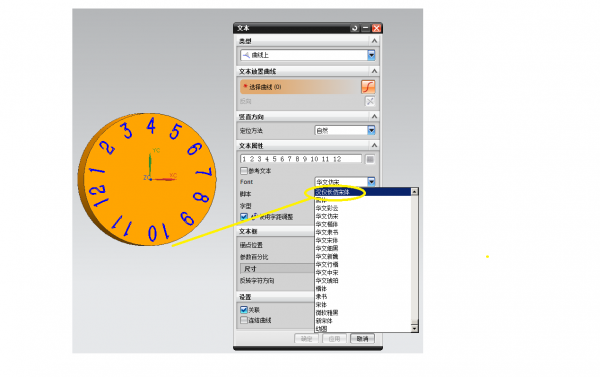This screenshot has height=377, width=600.
Task: Click the select curve icon button
Action: [x=368, y=87]
